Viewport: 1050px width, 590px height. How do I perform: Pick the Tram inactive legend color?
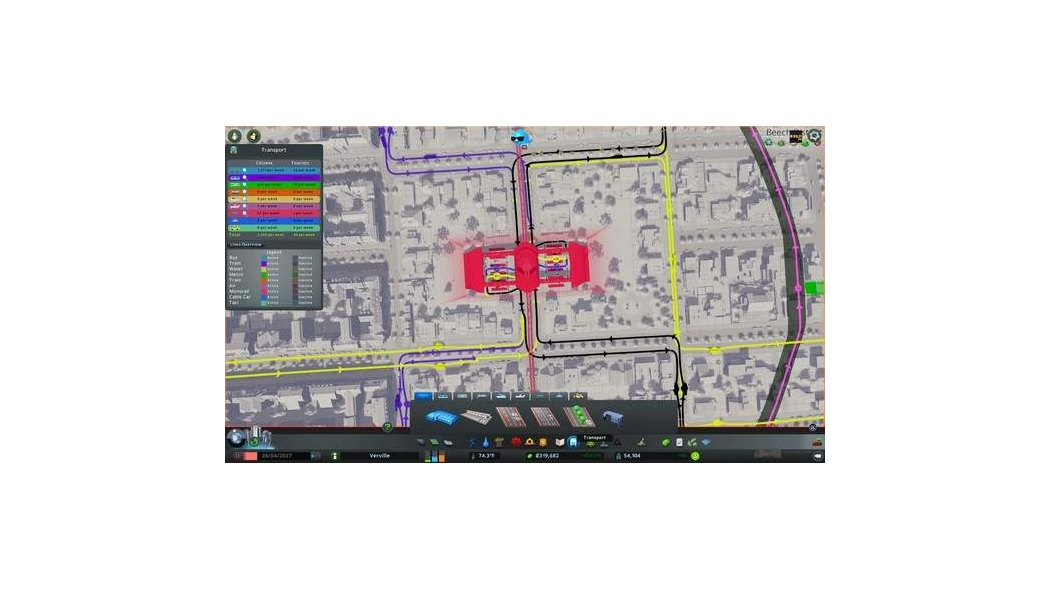coord(295,263)
